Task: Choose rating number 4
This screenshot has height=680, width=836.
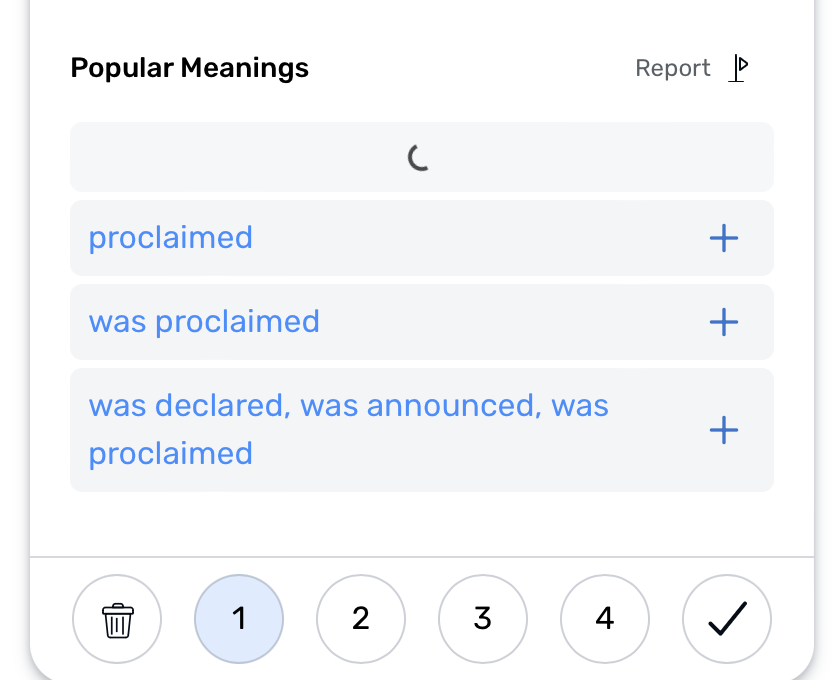Action: coord(605,619)
